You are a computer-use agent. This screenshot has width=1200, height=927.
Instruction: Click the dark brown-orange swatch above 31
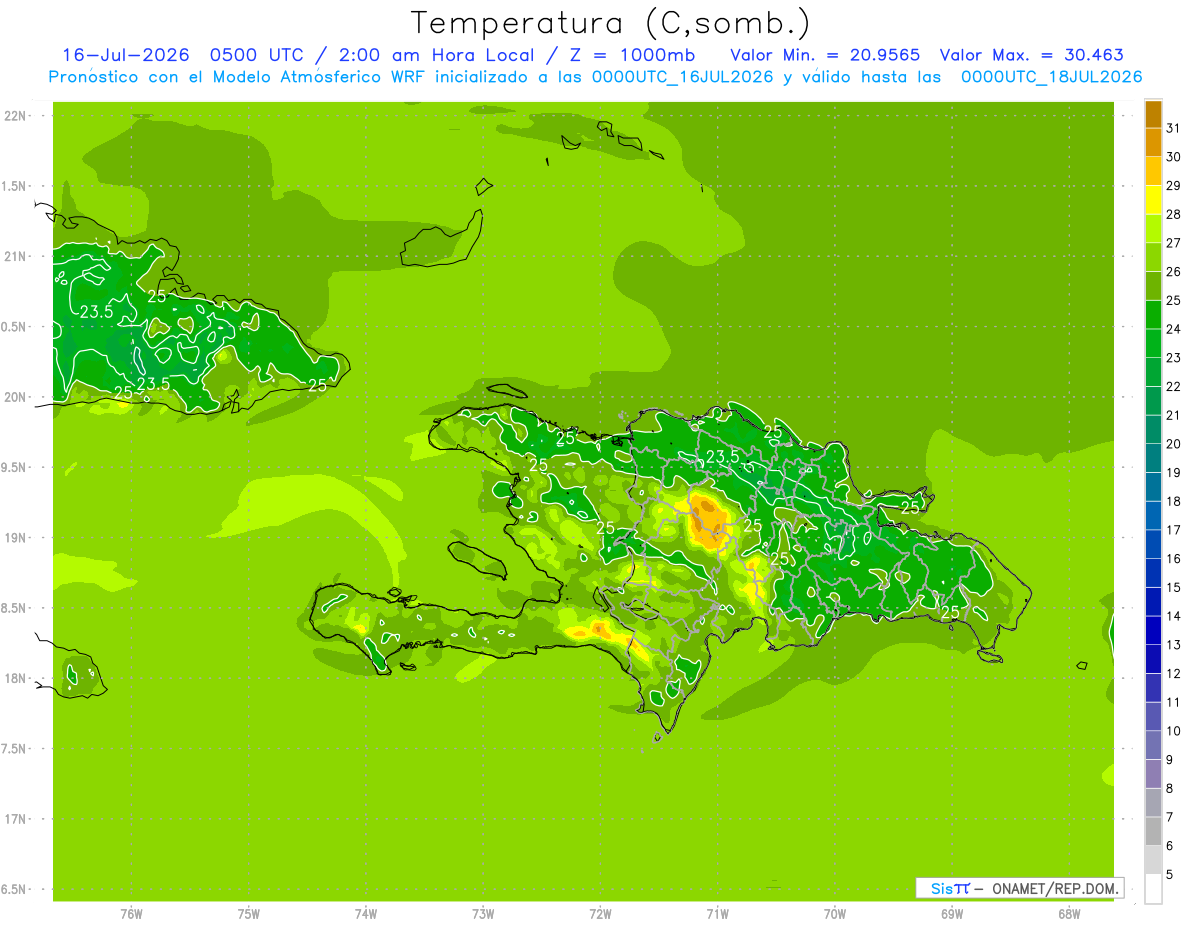[1153, 114]
